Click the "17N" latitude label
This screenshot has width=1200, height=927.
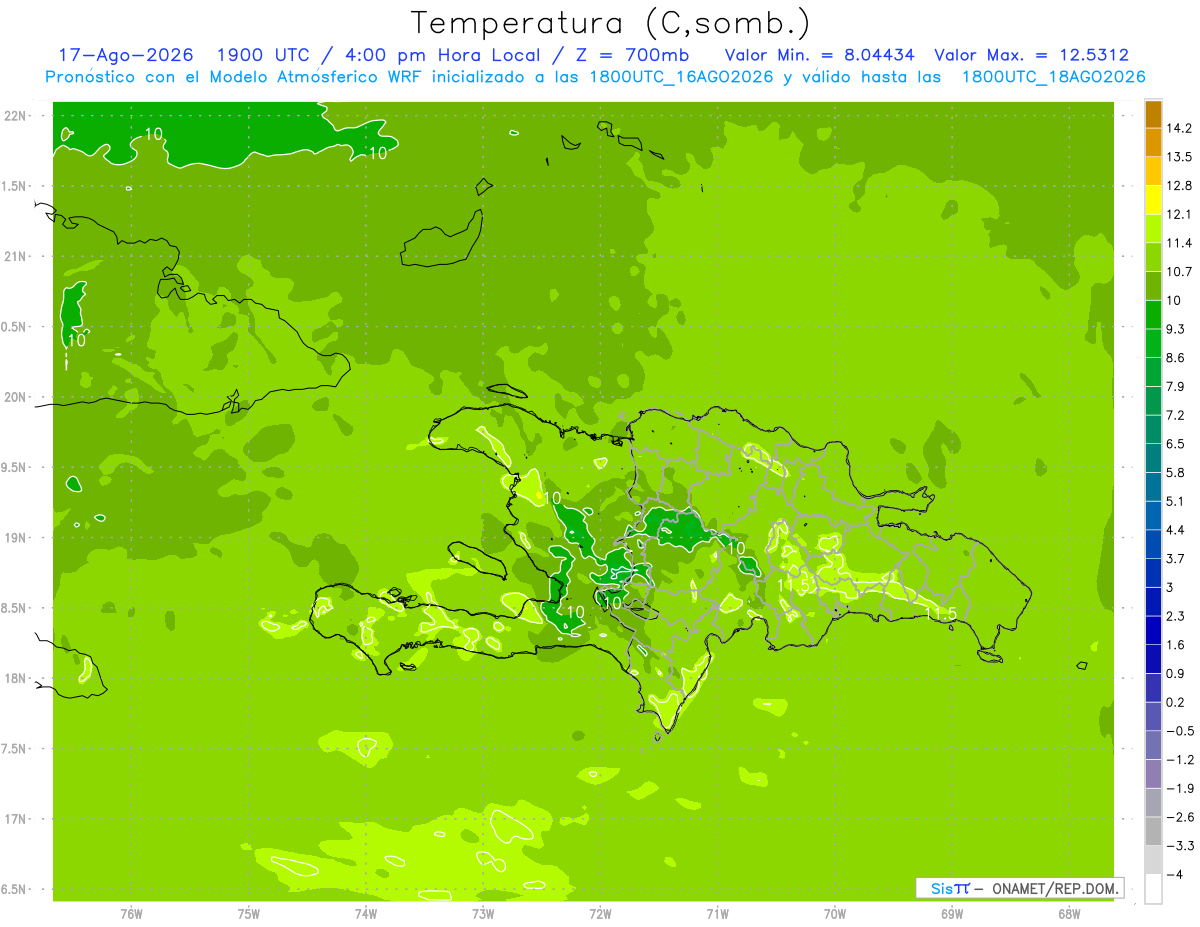tap(15, 819)
